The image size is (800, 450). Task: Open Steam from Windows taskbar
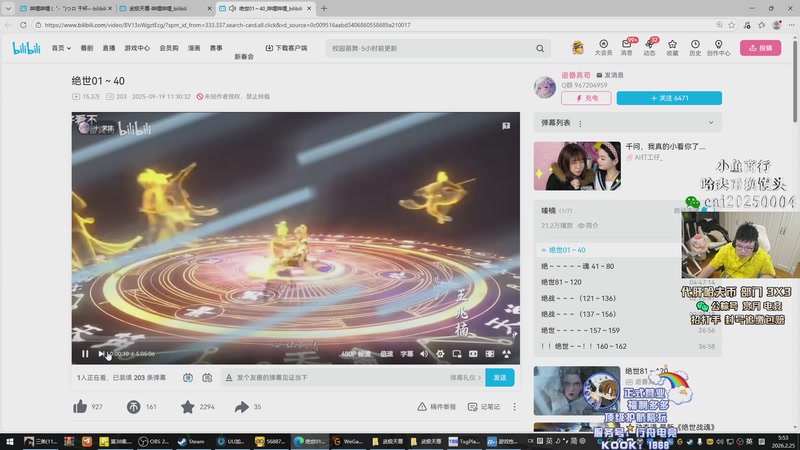click(x=191, y=441)
